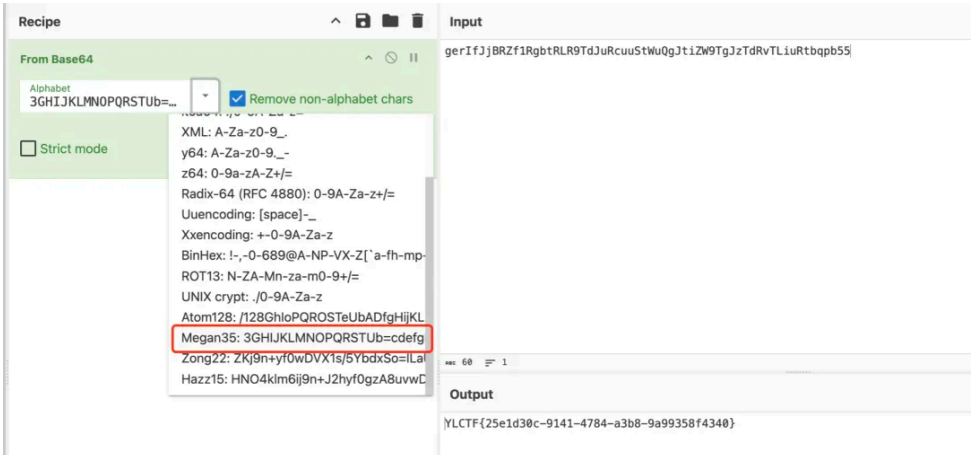The width and height of the screenshot is (975, 455).
Task: Select the Atom128 alphabet option
Action: coord(297,318)
